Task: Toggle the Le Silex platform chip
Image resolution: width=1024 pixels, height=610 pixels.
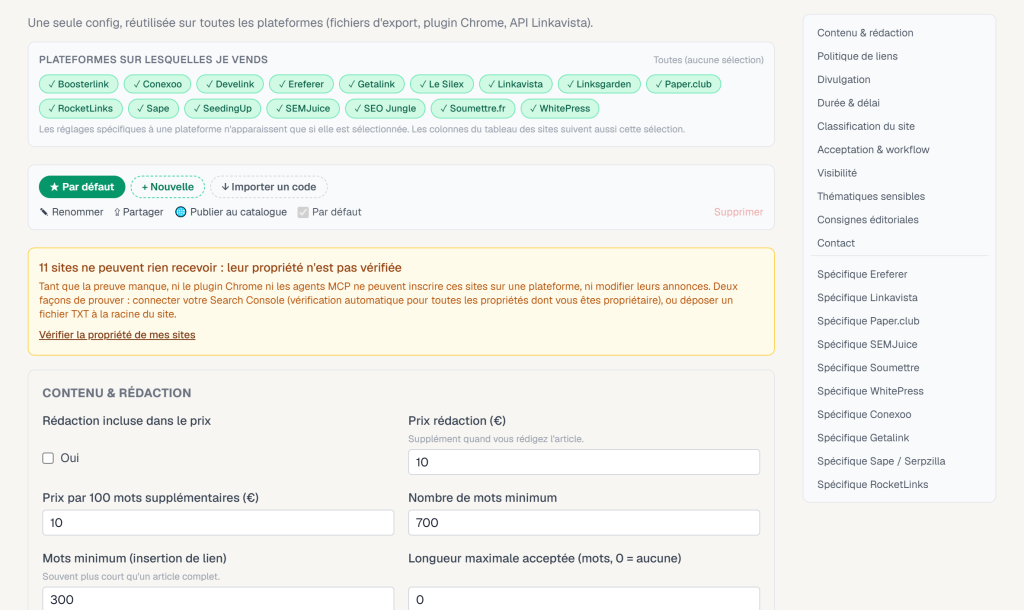Action: pyautogui.click(x=441, y=84)
